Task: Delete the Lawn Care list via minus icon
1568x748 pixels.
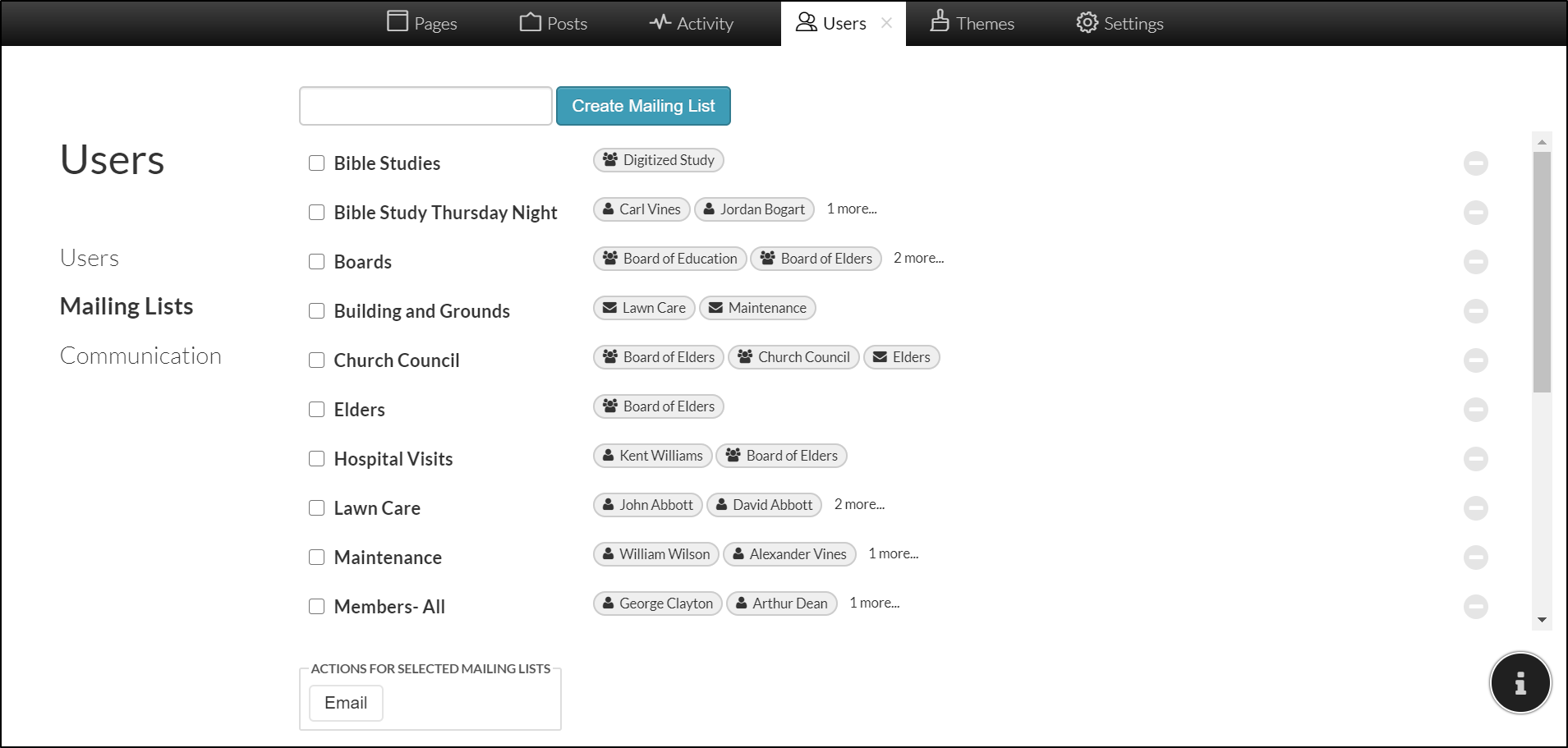Action: point(1475,508)
